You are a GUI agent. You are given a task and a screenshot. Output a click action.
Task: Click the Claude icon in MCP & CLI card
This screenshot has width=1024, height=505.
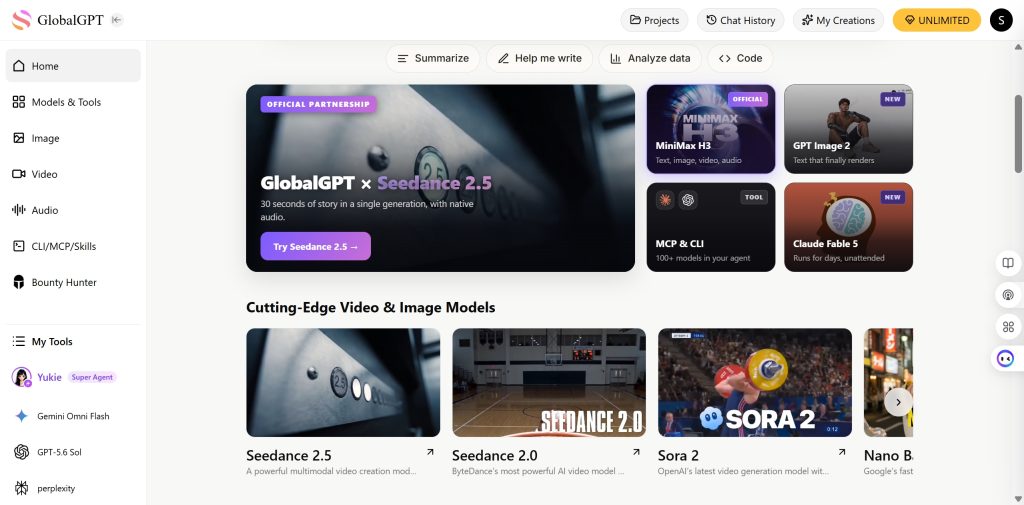[665, 200]
